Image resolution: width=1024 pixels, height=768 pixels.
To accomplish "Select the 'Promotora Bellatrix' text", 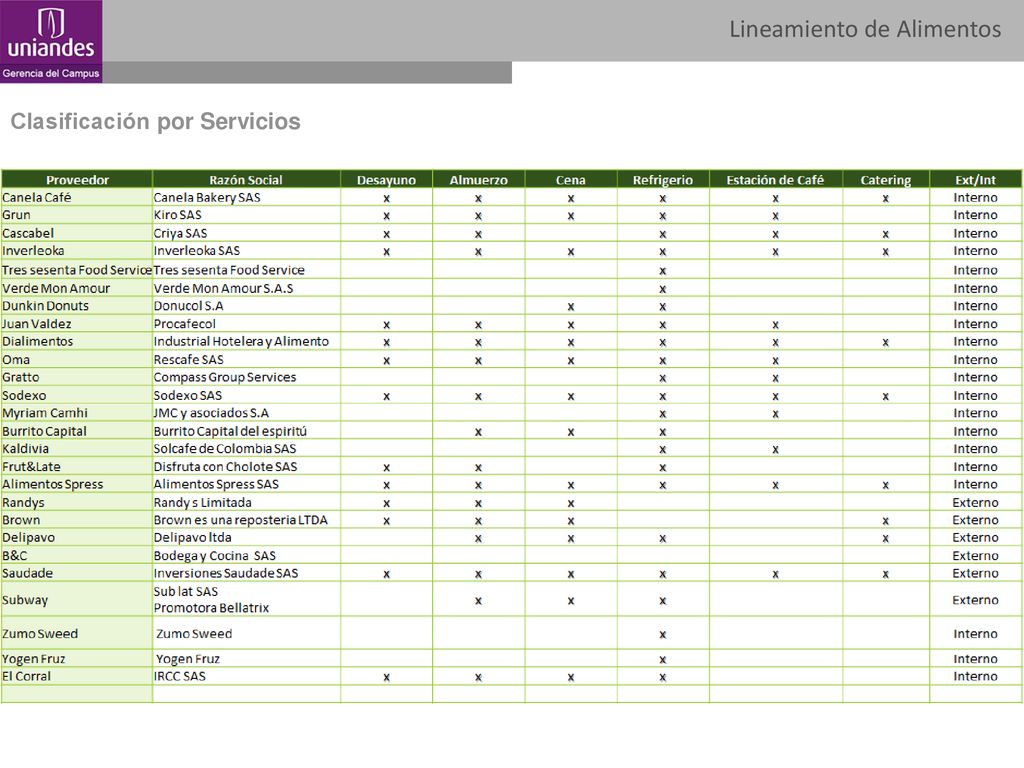I will click(211, 608).
